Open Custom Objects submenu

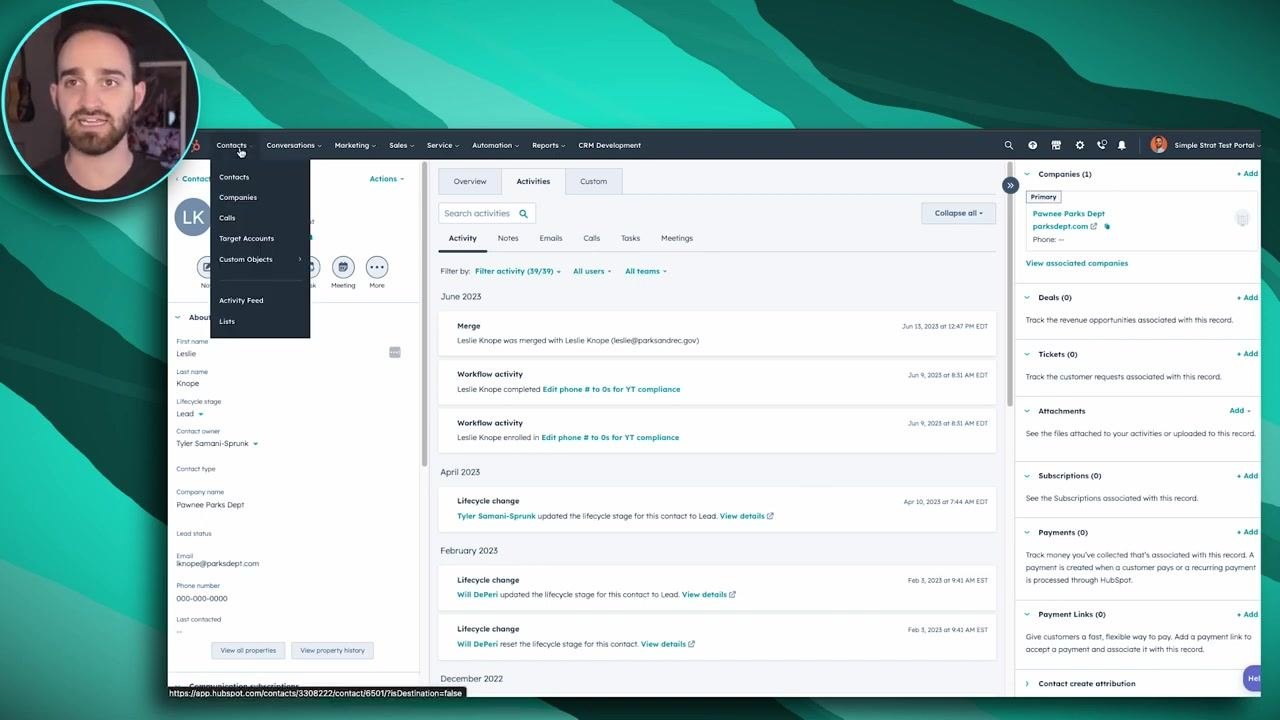[260, 260]
